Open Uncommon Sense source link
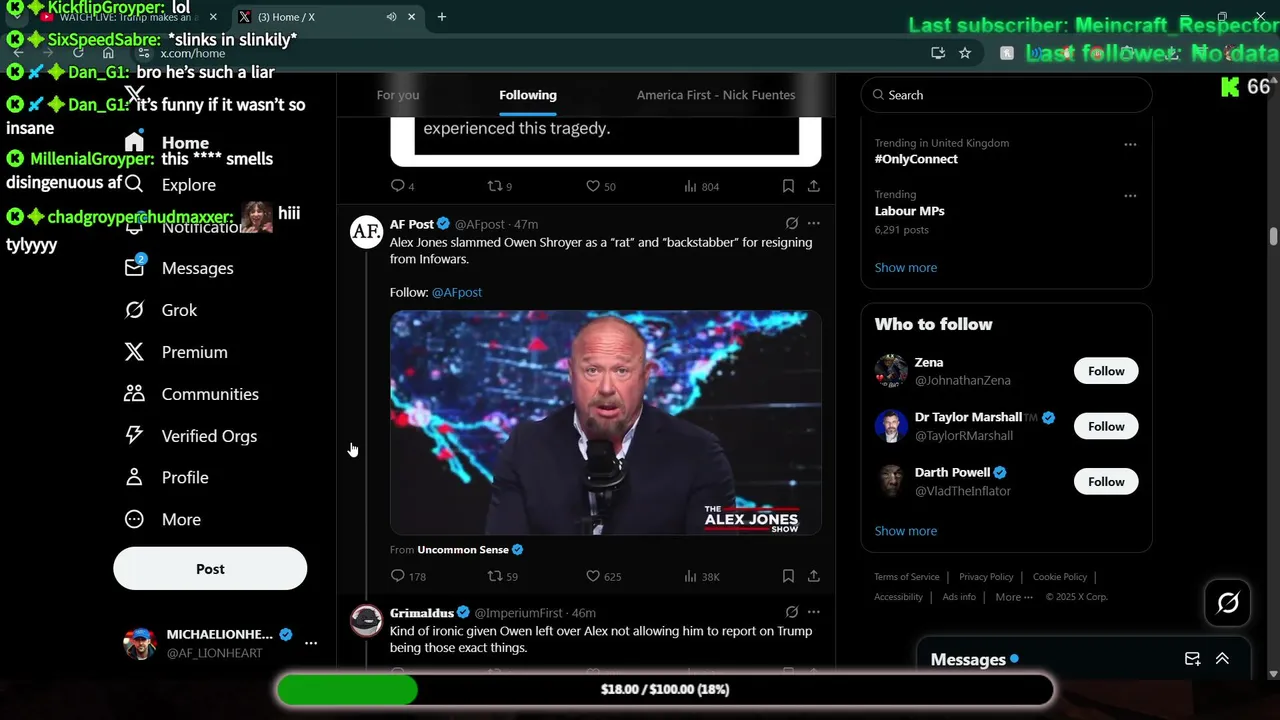The image size is (1280, 720). [463, 550]
